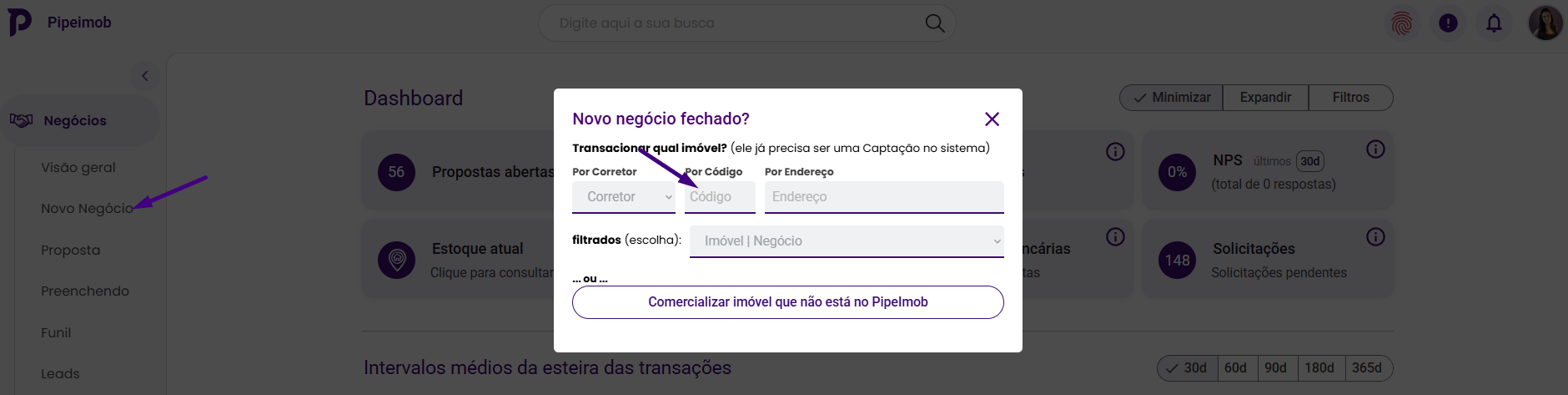This screenshot has width=1568, height=395.
Task: Toggle the Minimizar view option
Action: click(1171, 98)
